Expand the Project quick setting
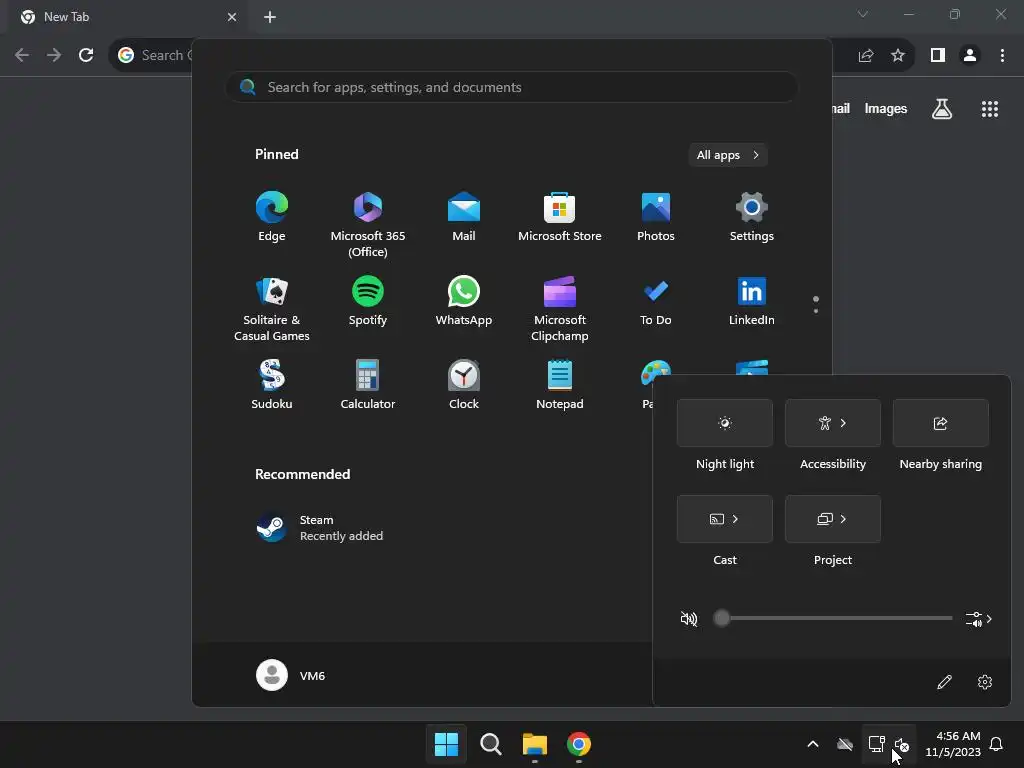The image size is (1024, 768). [833, 519]
